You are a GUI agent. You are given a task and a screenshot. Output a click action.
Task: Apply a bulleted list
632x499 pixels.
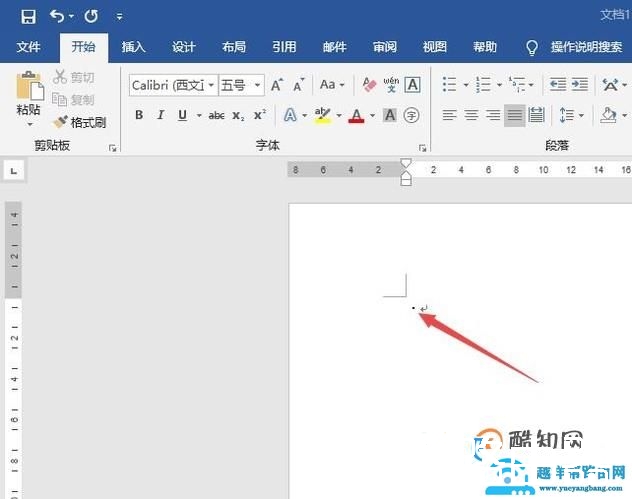449,85
